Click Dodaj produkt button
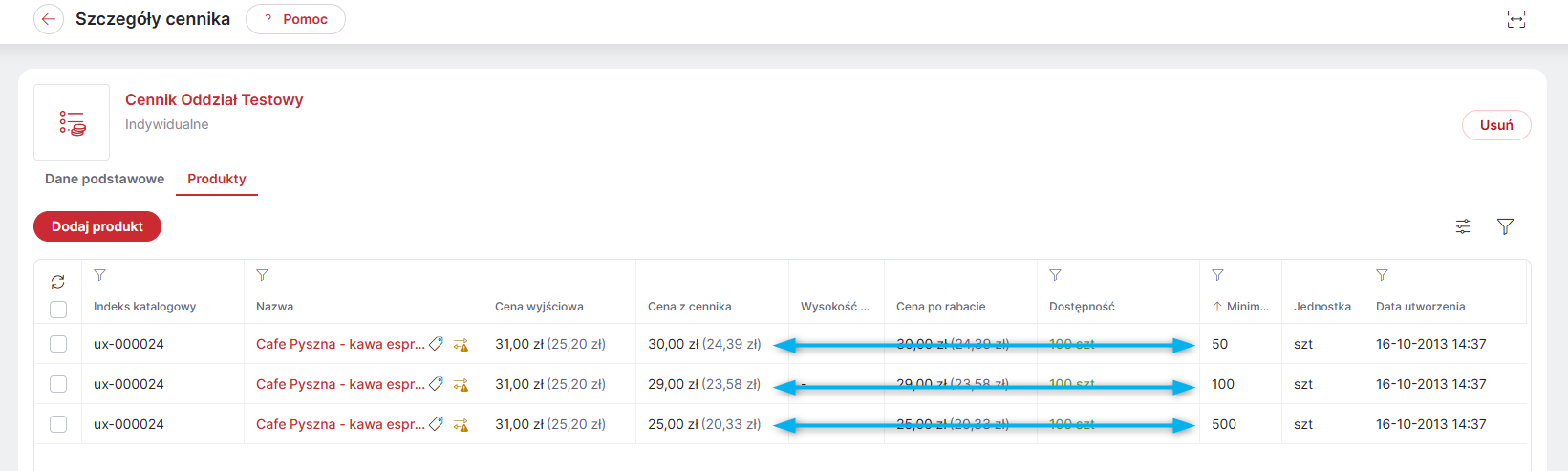This screenshot has height=471, width=1568. [x=97, y=226]
